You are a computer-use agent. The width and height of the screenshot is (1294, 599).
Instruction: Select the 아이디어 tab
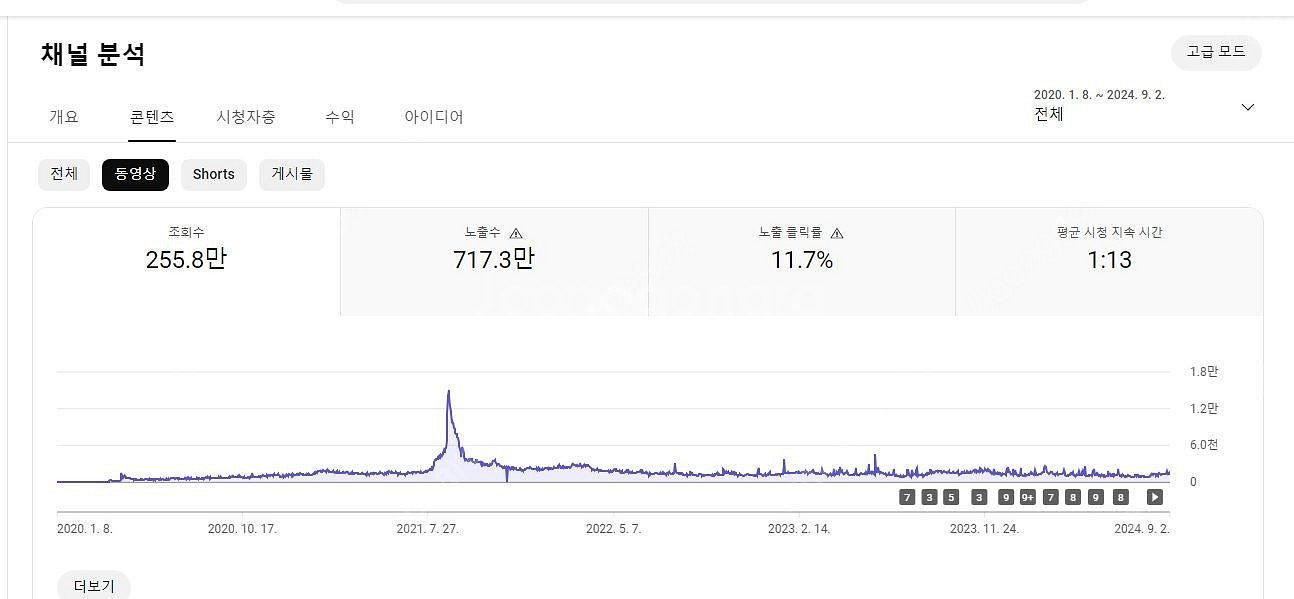433,117
